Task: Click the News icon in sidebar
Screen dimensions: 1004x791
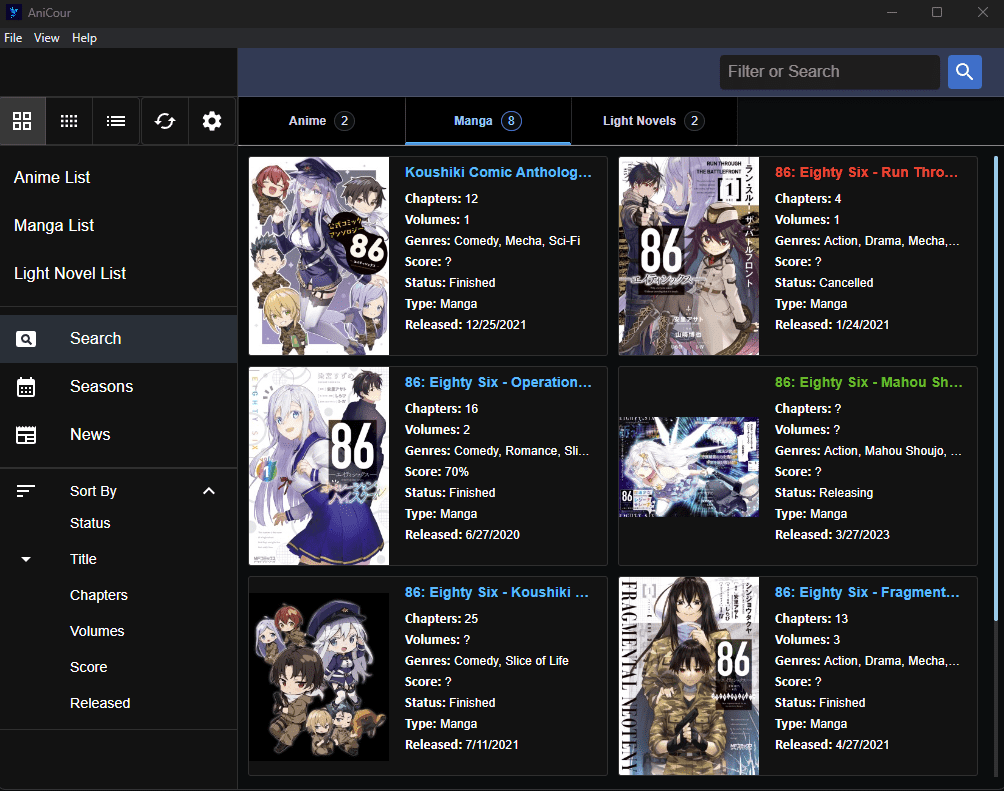Action: pyautogui.click(x=26, y=435)
